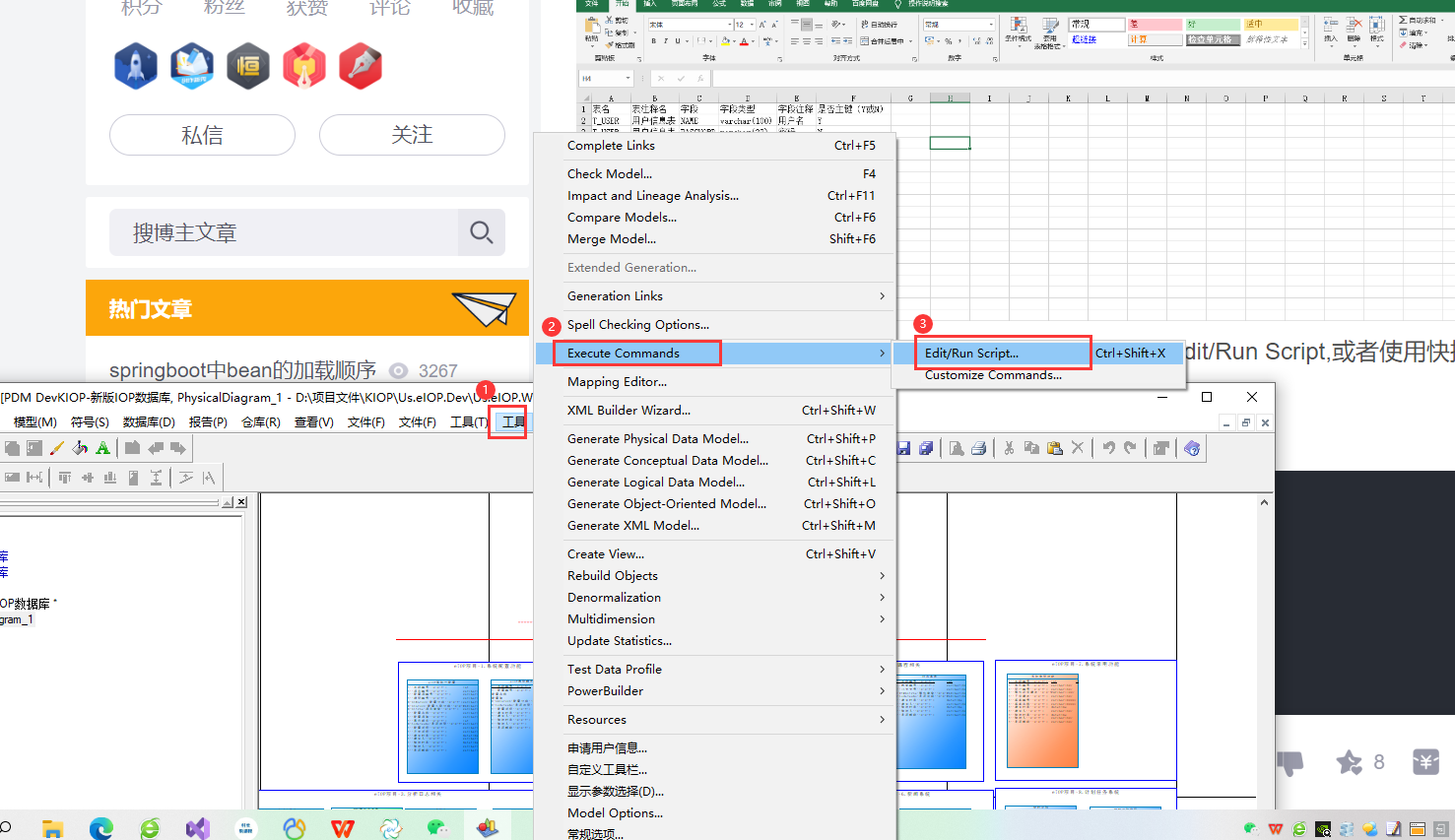This screenshot has width=1455, height=840.
Task: Click the Edit/Run Script submenu entry
Action: (x=971, y=353)
